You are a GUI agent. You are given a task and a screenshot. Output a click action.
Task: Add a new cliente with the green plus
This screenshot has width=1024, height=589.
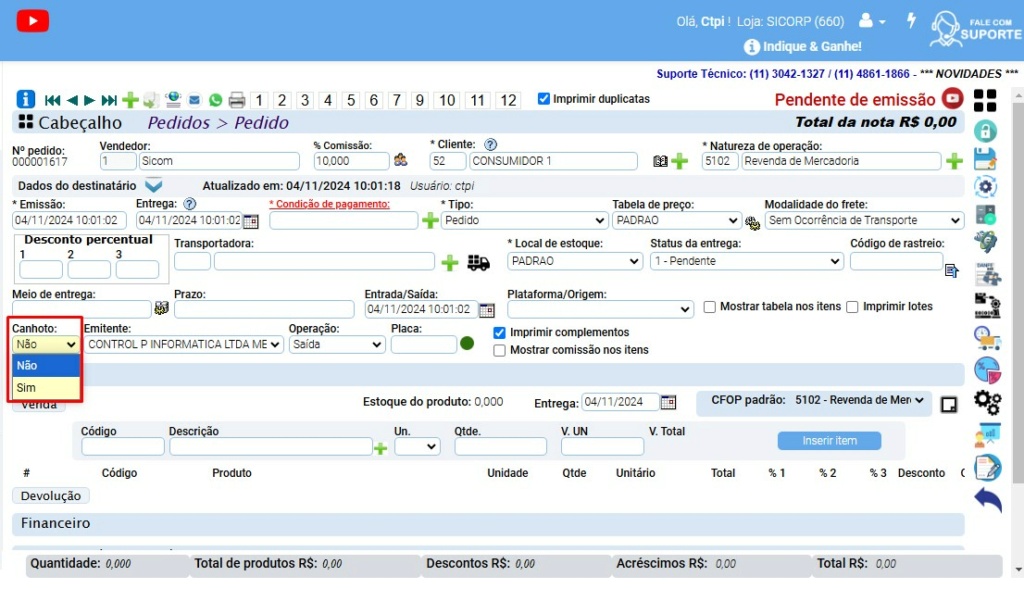[680, 161]
